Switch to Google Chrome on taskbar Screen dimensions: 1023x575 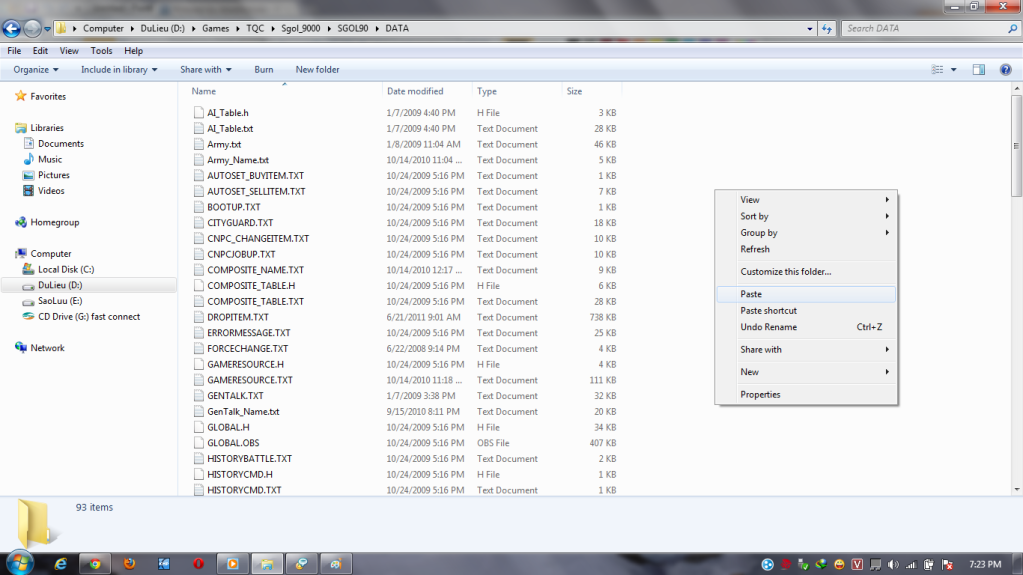(95, 564)
